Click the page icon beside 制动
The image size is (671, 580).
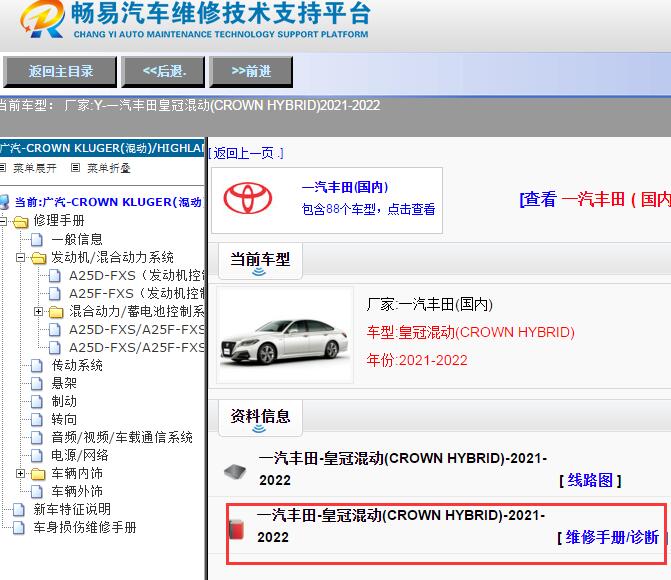tap(37, 402)
